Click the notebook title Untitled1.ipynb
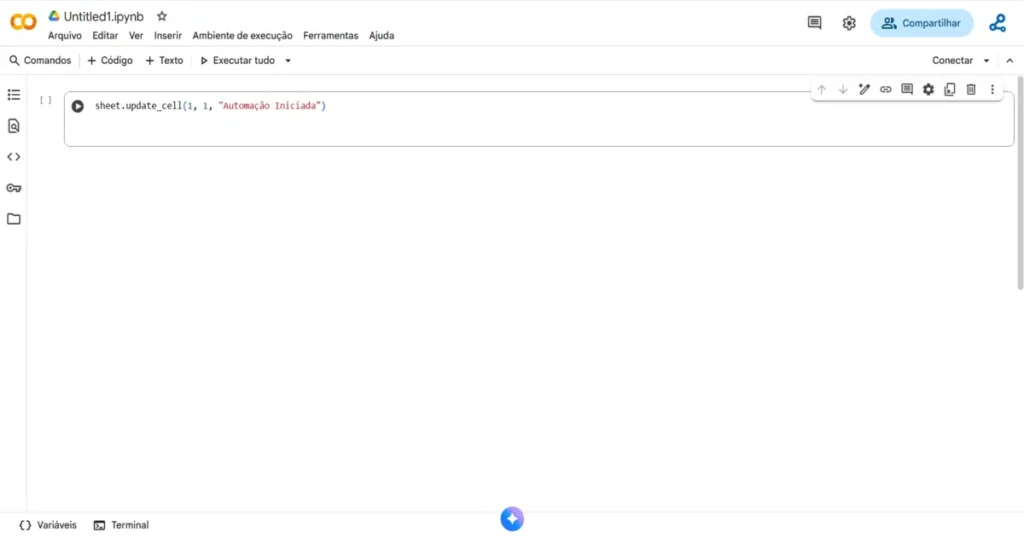 click(x=103, y=16)
